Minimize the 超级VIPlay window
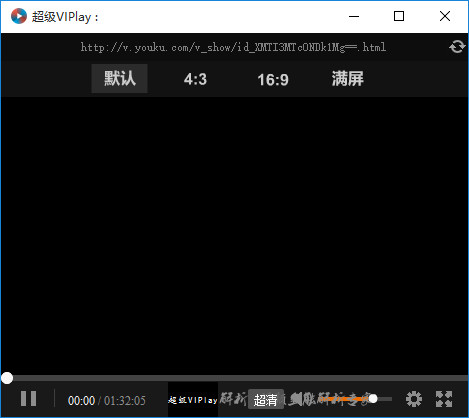This screenshot has height=418, width=469. point(354,16)
